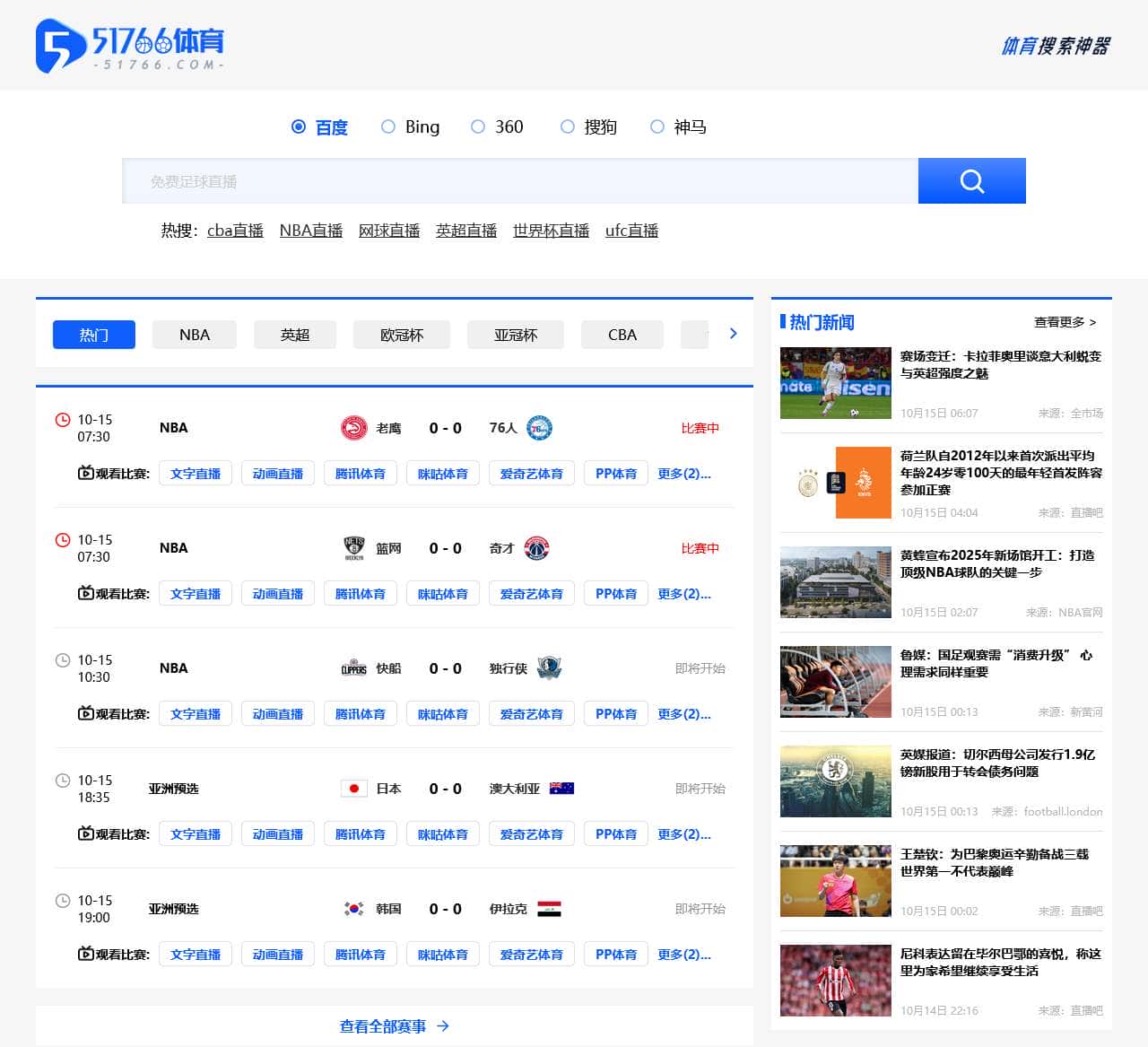Open 查看更多 in hot news
This screenshot has width=1148, height=1047.
(x=1065, y=321)
